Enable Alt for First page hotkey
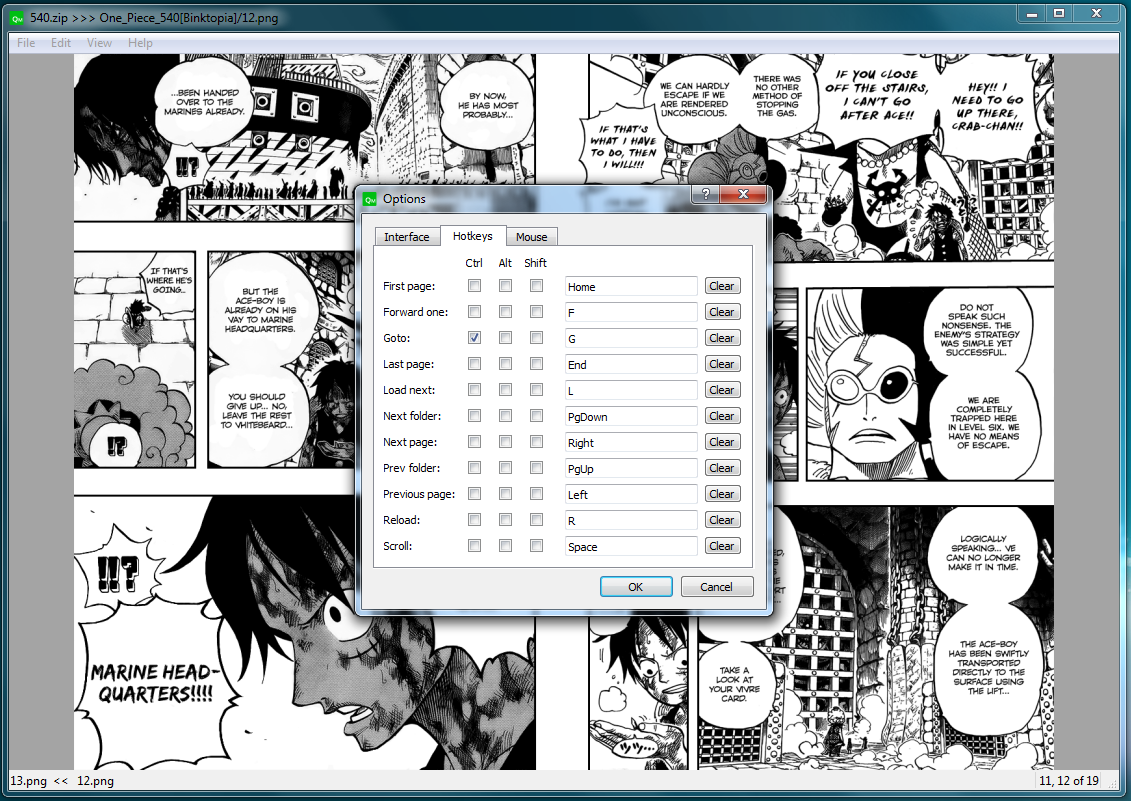 coord(506,286)
